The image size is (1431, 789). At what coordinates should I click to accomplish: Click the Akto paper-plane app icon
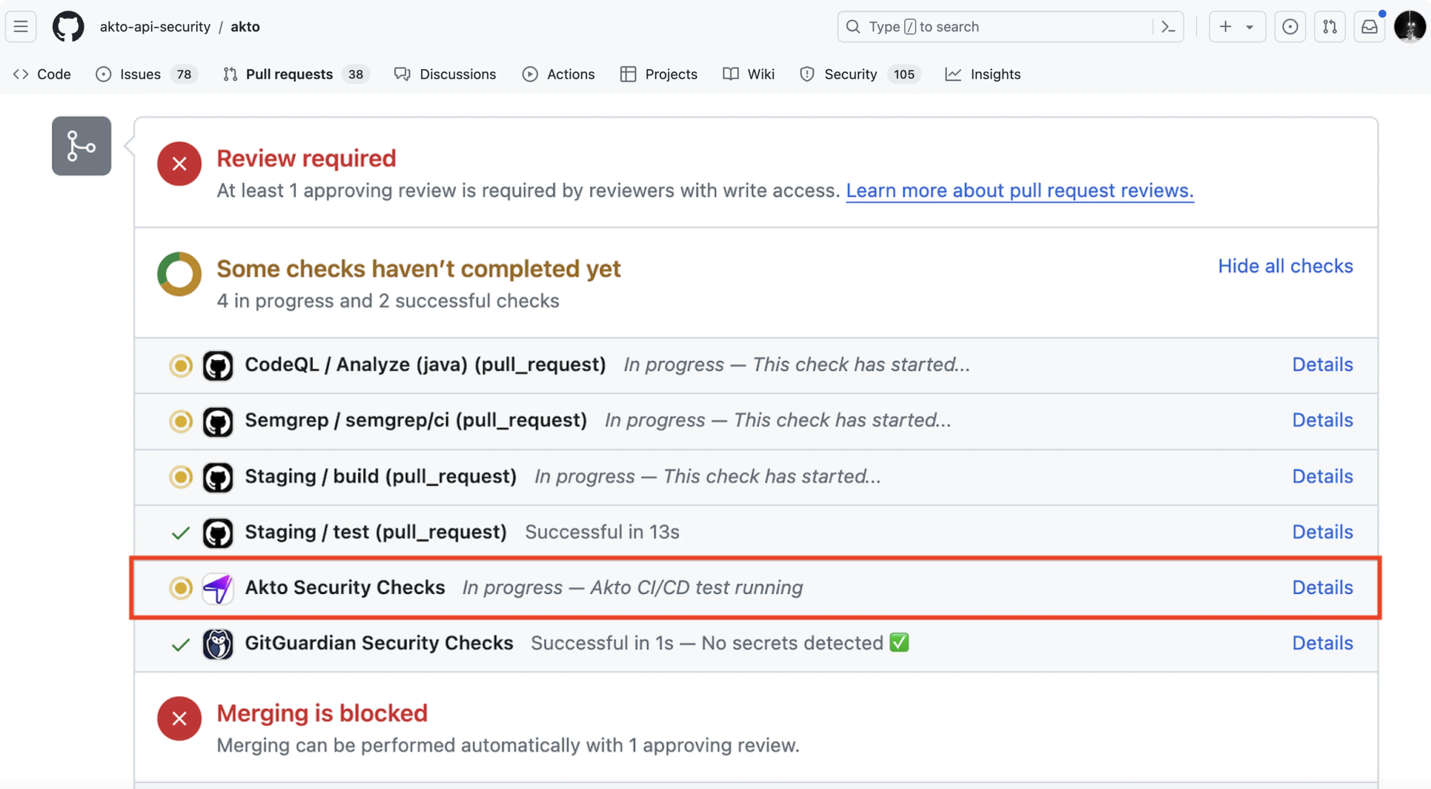click(218, 588)
